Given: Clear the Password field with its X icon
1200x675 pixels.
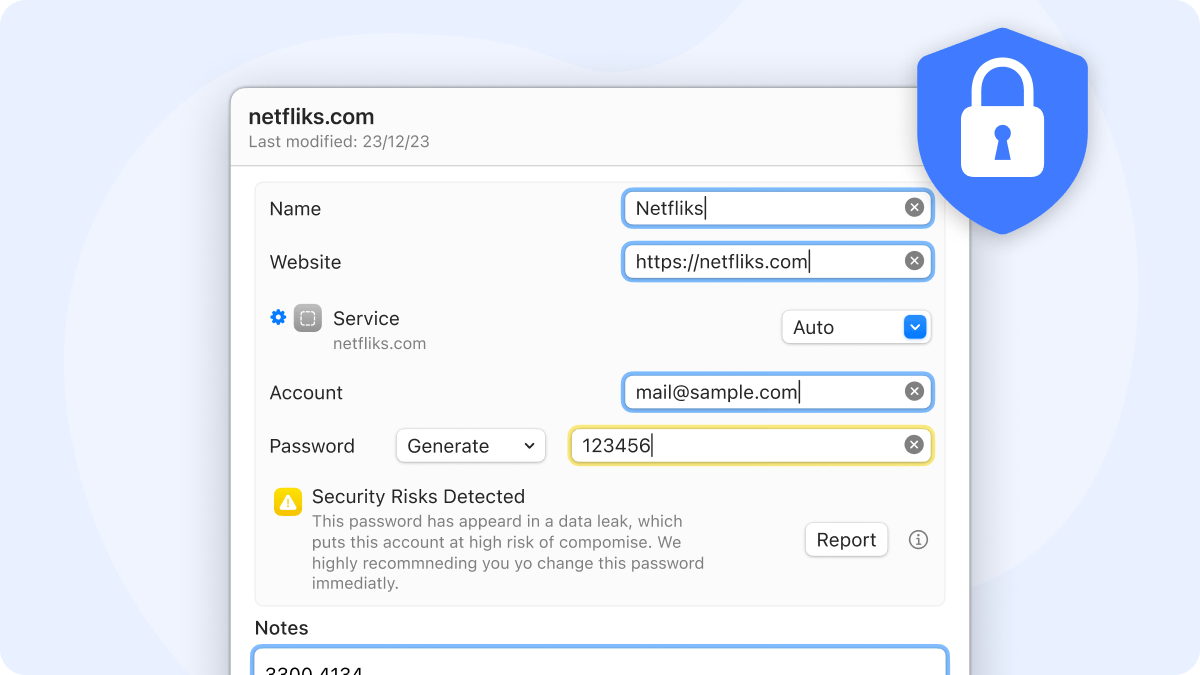Looking at the screenshot, I should (914, 445).
